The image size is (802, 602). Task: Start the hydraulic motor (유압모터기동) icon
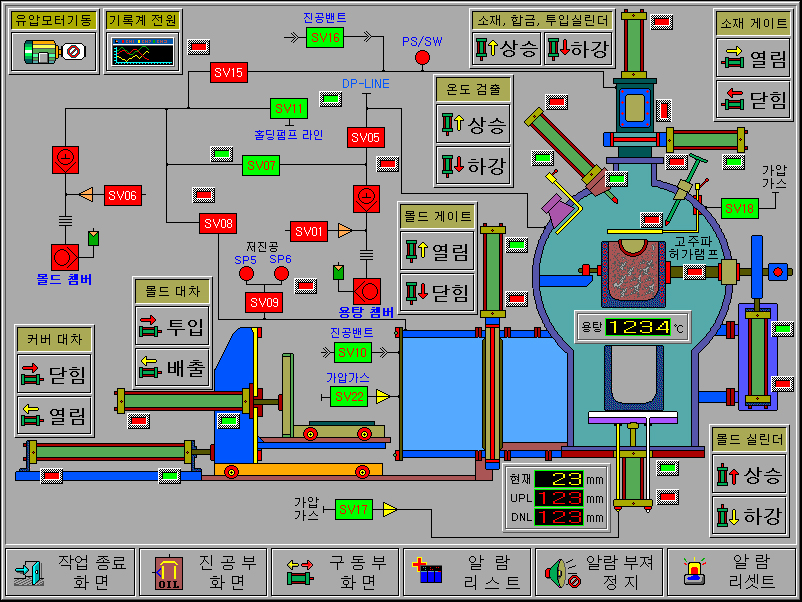[54, 52]
